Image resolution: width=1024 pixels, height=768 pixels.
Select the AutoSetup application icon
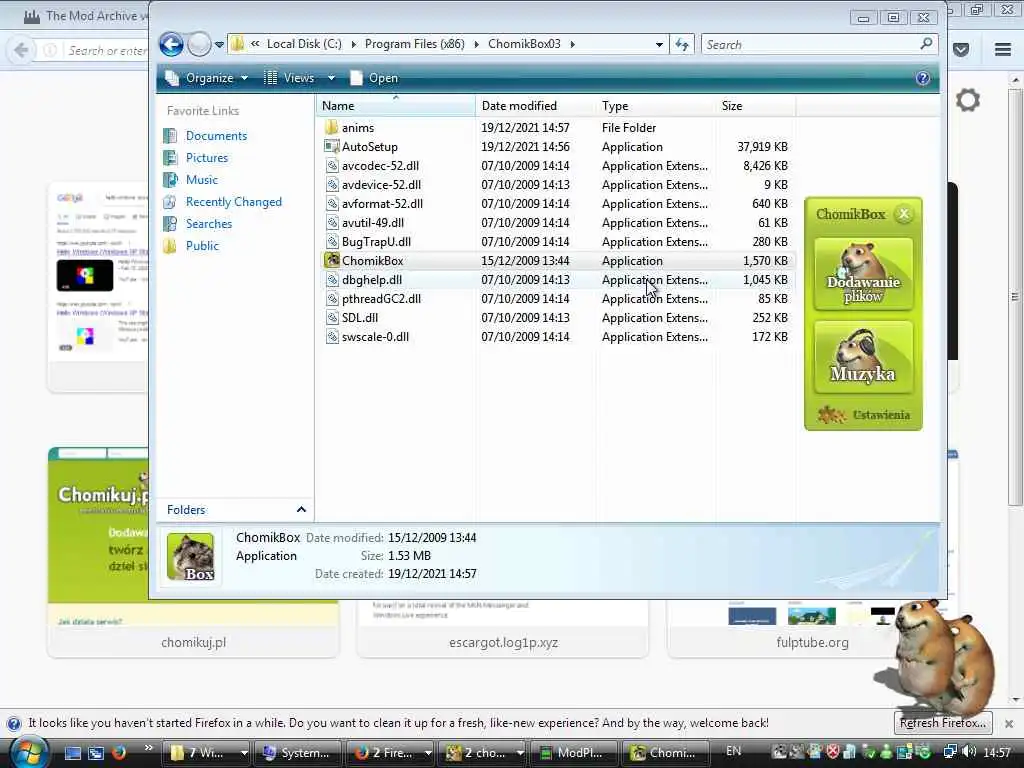[332, 146]
